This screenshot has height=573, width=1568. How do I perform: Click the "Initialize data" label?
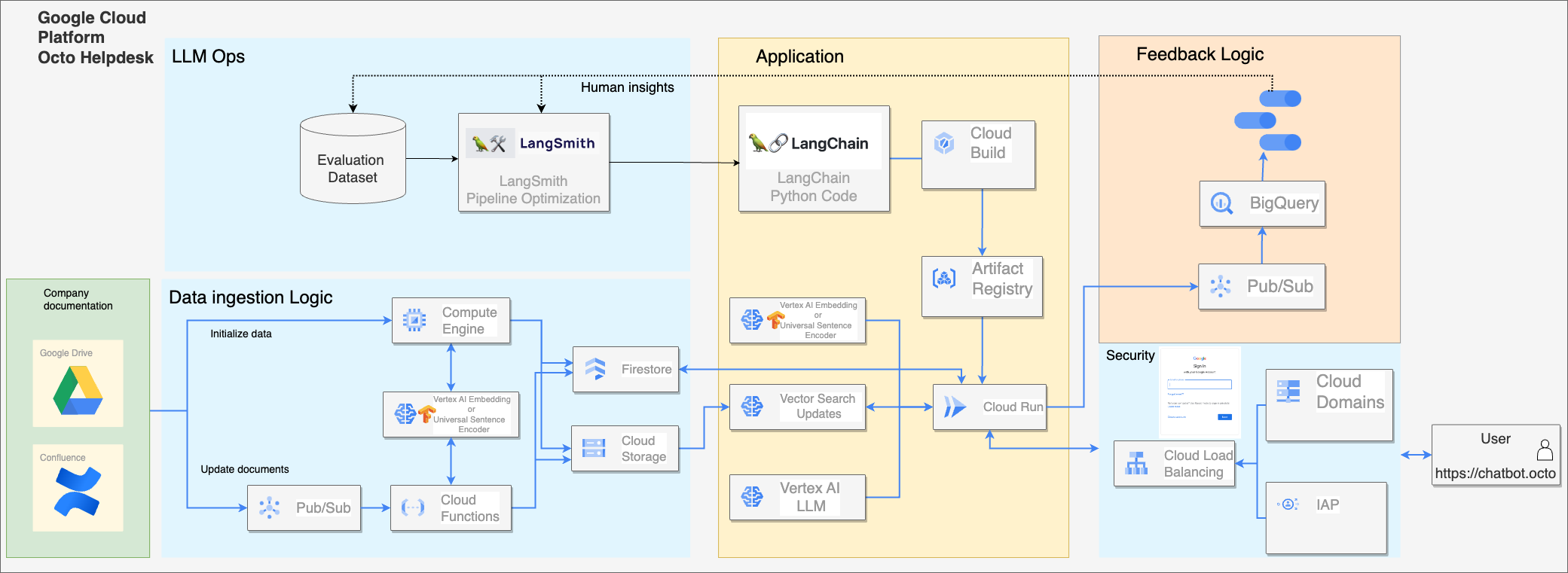pyautogui.click(x=240, y=334)
